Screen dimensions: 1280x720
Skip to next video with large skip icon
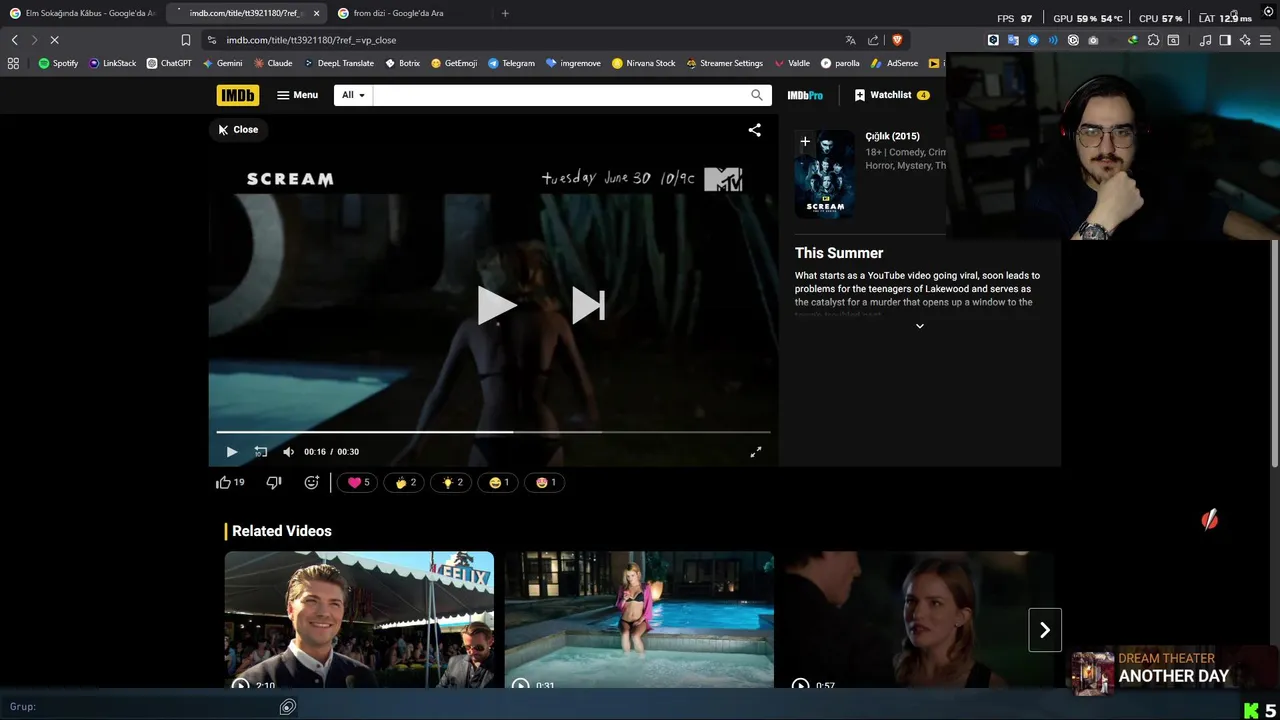pos(588,306)
